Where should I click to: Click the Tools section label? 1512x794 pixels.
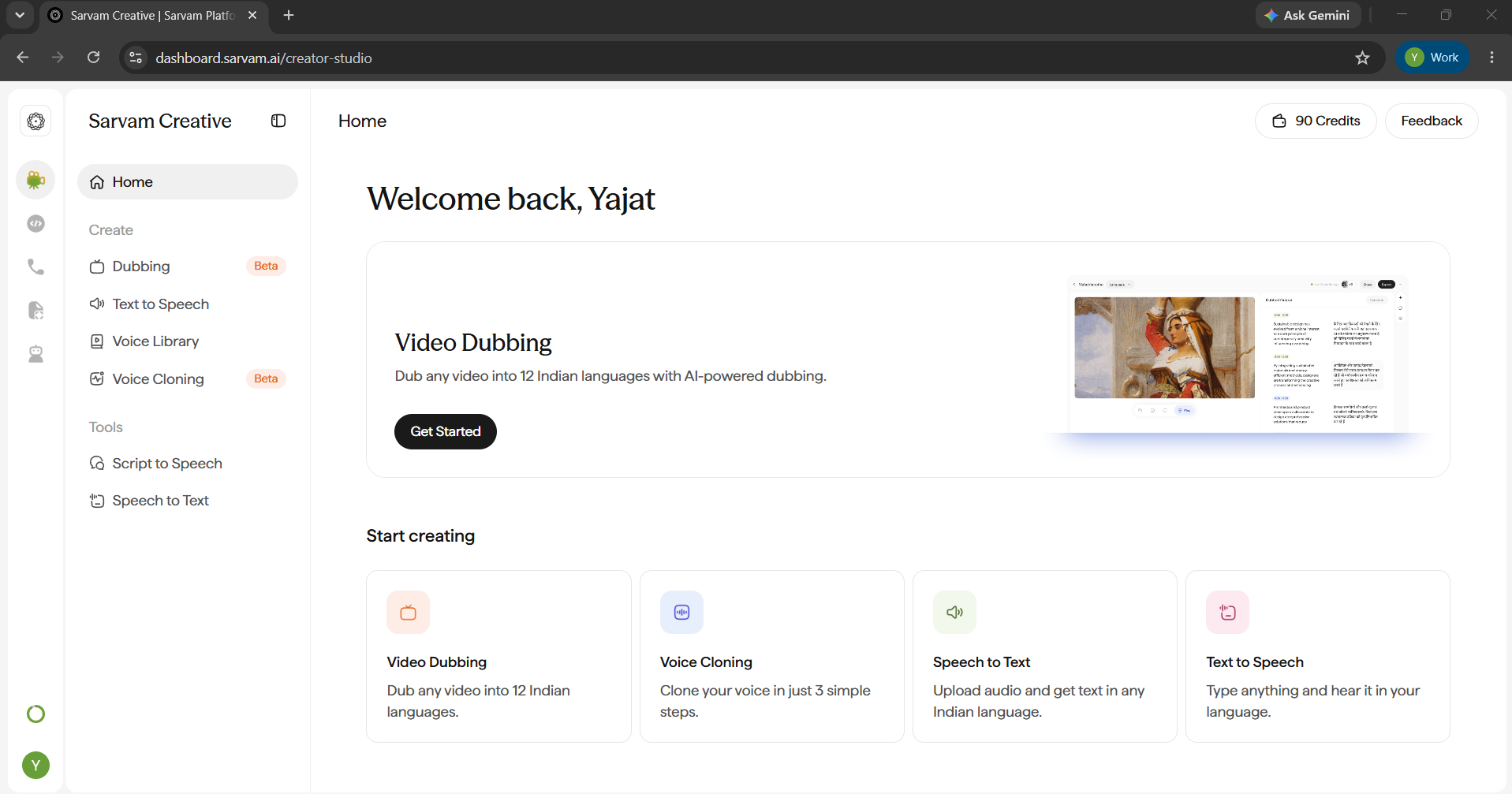(106, 427)
